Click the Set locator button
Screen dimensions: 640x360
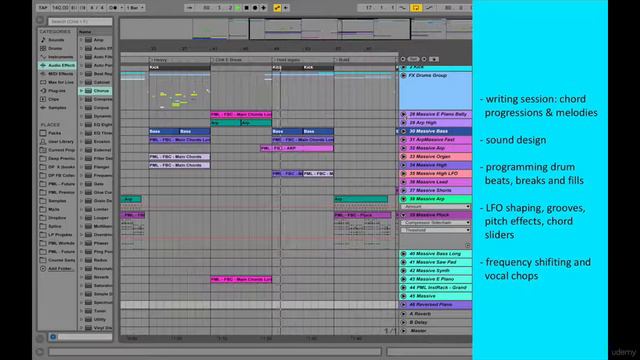pyautogui.click(x=413, y=59)
